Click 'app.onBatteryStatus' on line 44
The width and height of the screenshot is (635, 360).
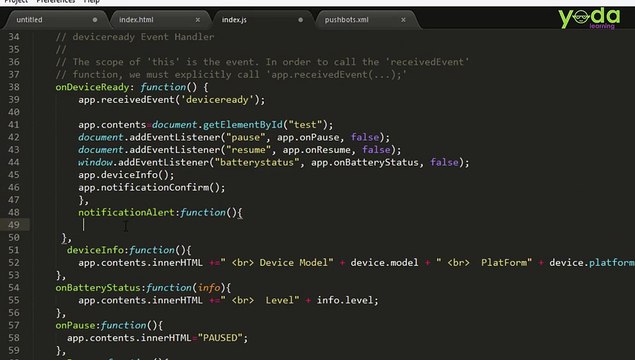364,162
